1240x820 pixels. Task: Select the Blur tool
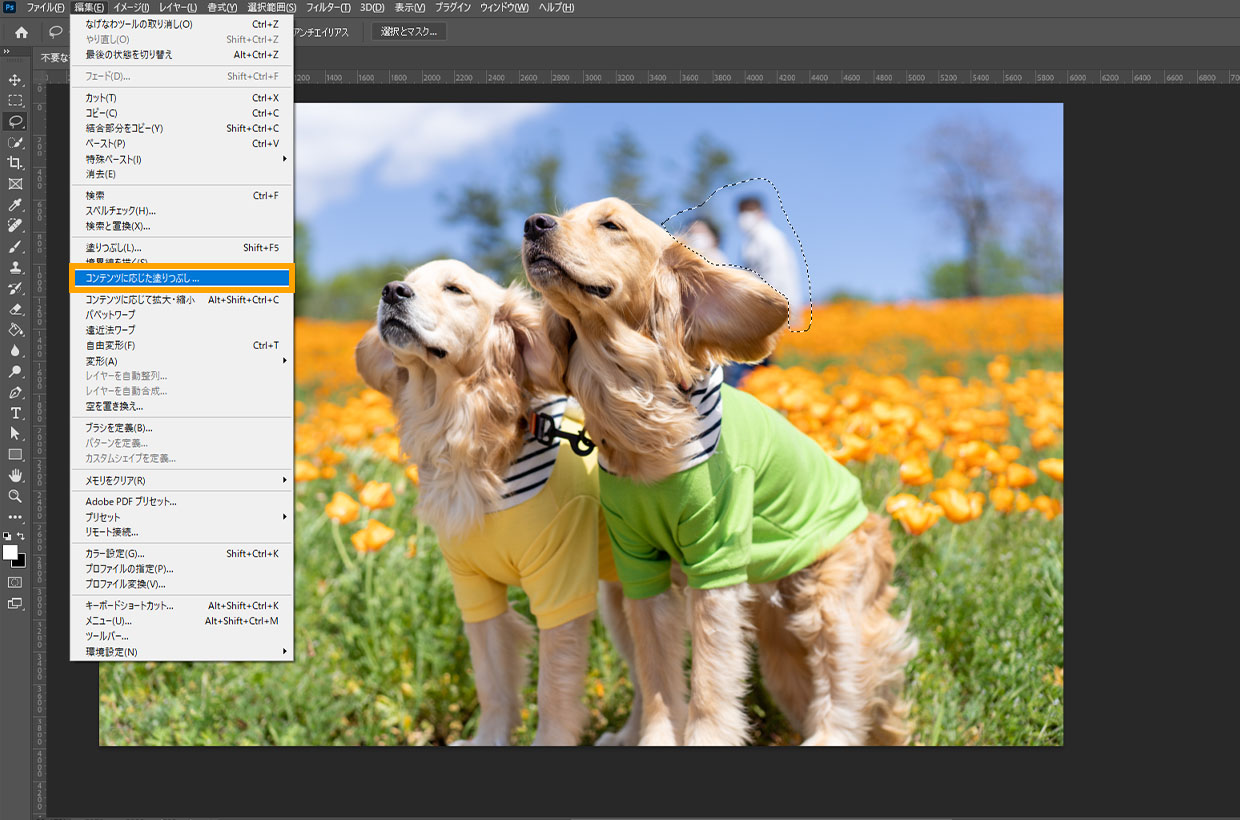[x=15, y=350]
